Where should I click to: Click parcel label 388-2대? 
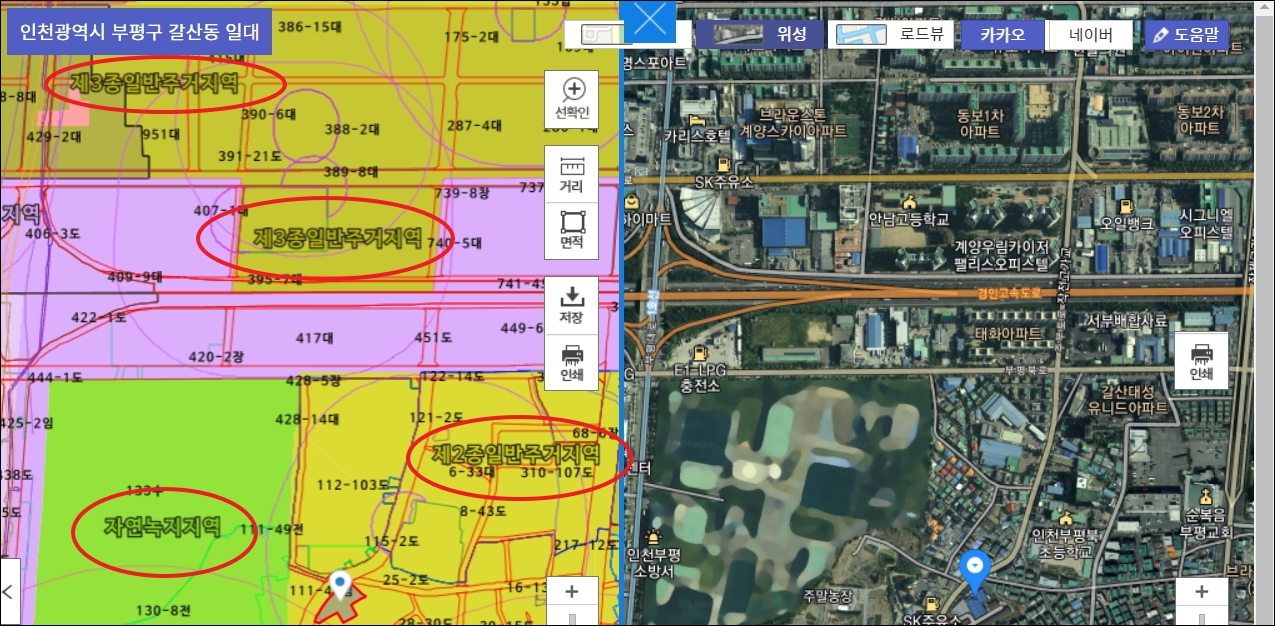[x=352, y=129]
